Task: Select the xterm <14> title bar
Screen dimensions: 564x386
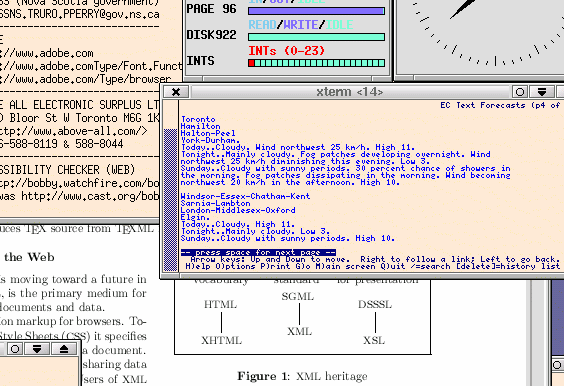Action: (x=350, y=92)
